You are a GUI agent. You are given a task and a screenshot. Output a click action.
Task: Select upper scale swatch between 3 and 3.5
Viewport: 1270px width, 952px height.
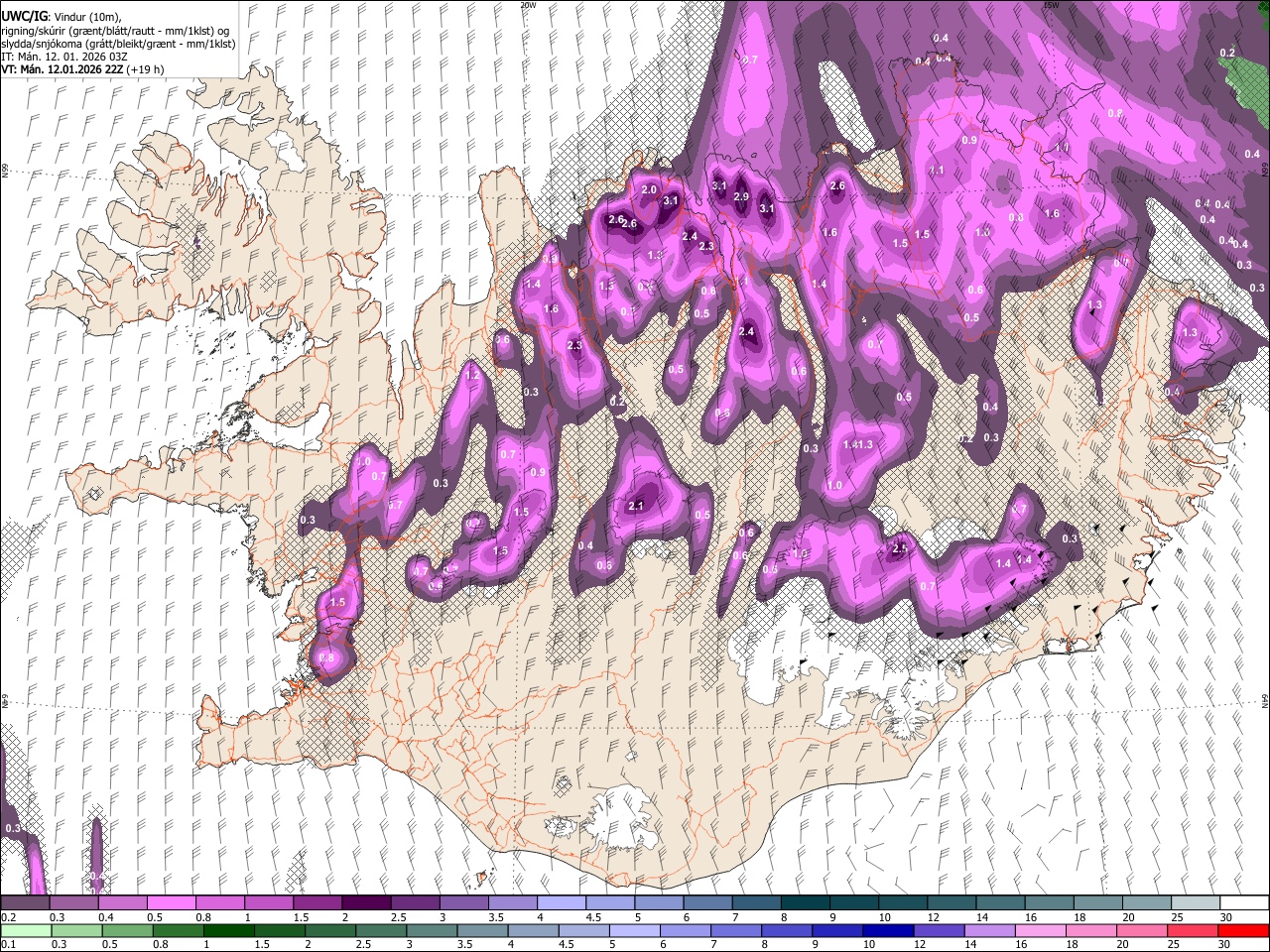tap(462, 903)
